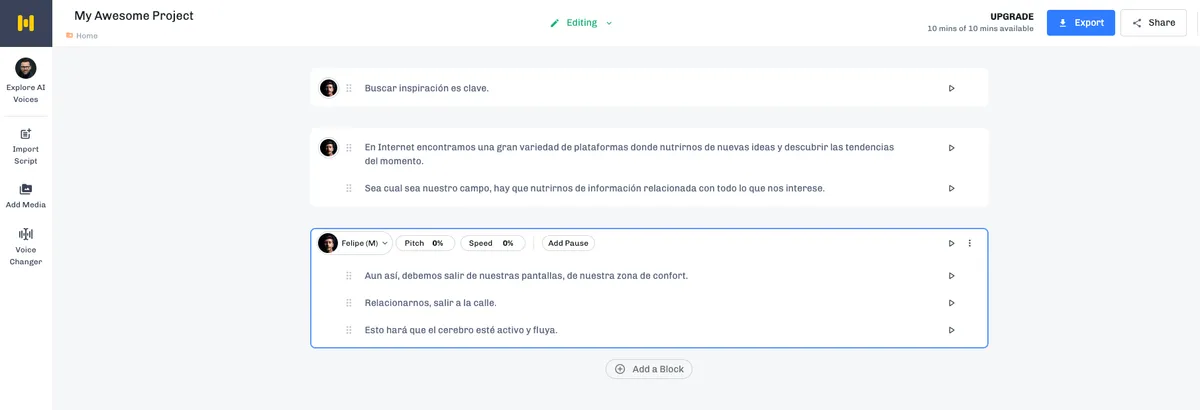Click drag handle beside "Esto hará"

349,330
